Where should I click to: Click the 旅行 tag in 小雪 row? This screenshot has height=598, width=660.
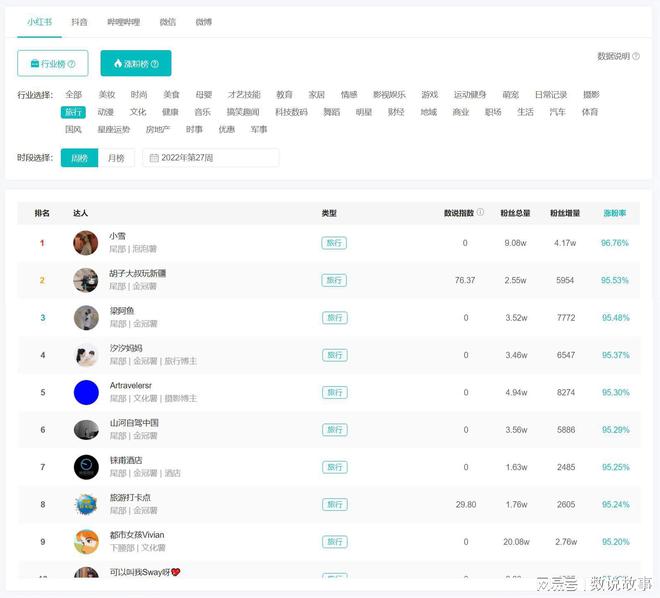pyautogui.click(x=334, y=243)
